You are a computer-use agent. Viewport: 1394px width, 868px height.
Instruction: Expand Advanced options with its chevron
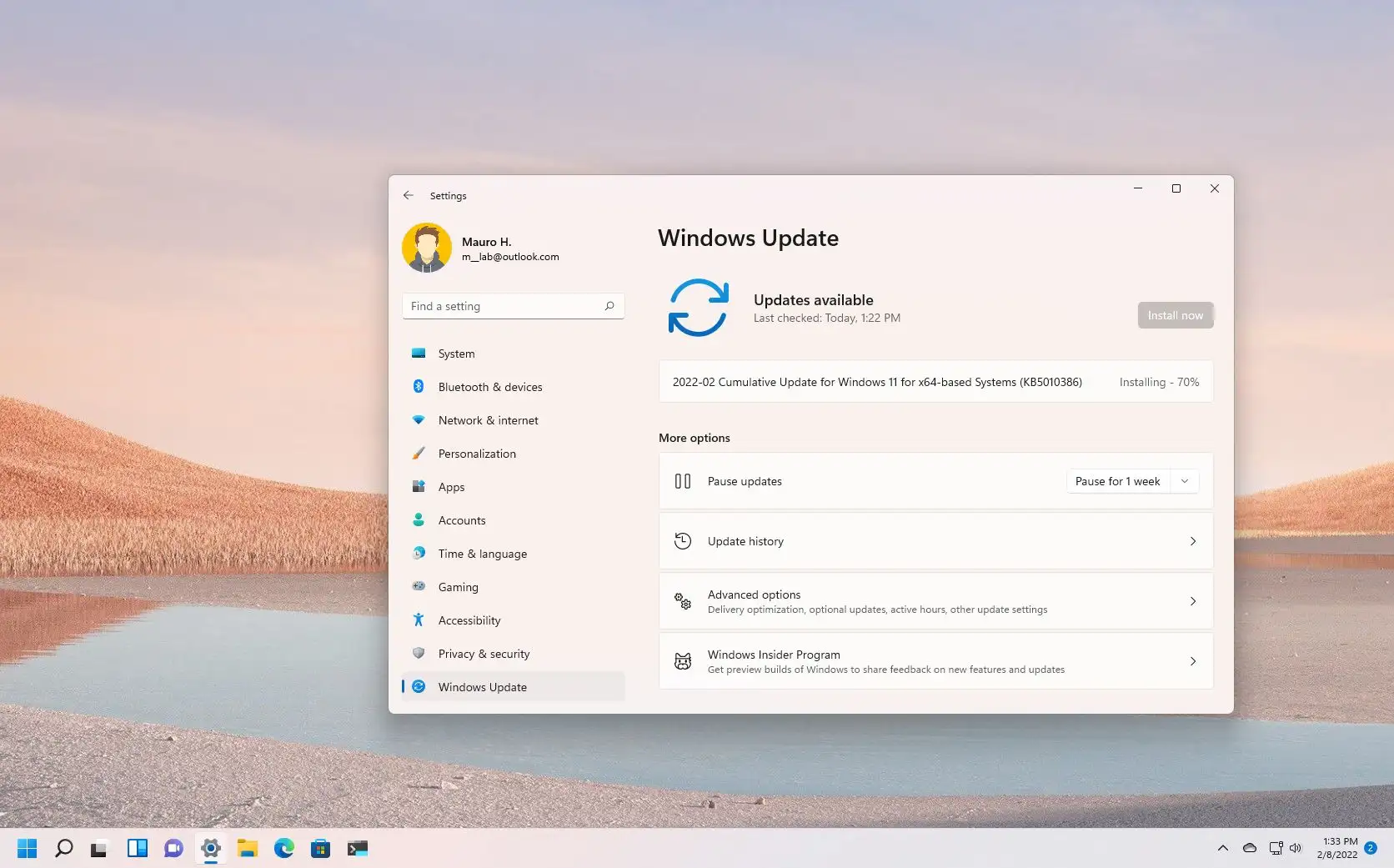[x=1193, y=601]
